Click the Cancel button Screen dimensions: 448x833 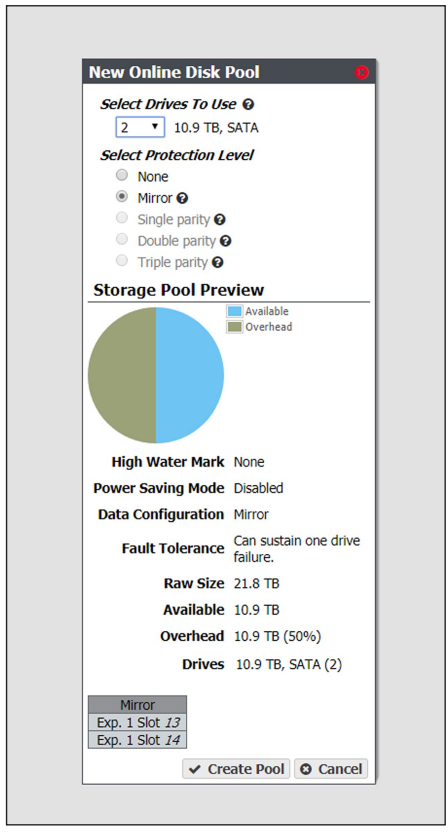click(x=331, y=769)
